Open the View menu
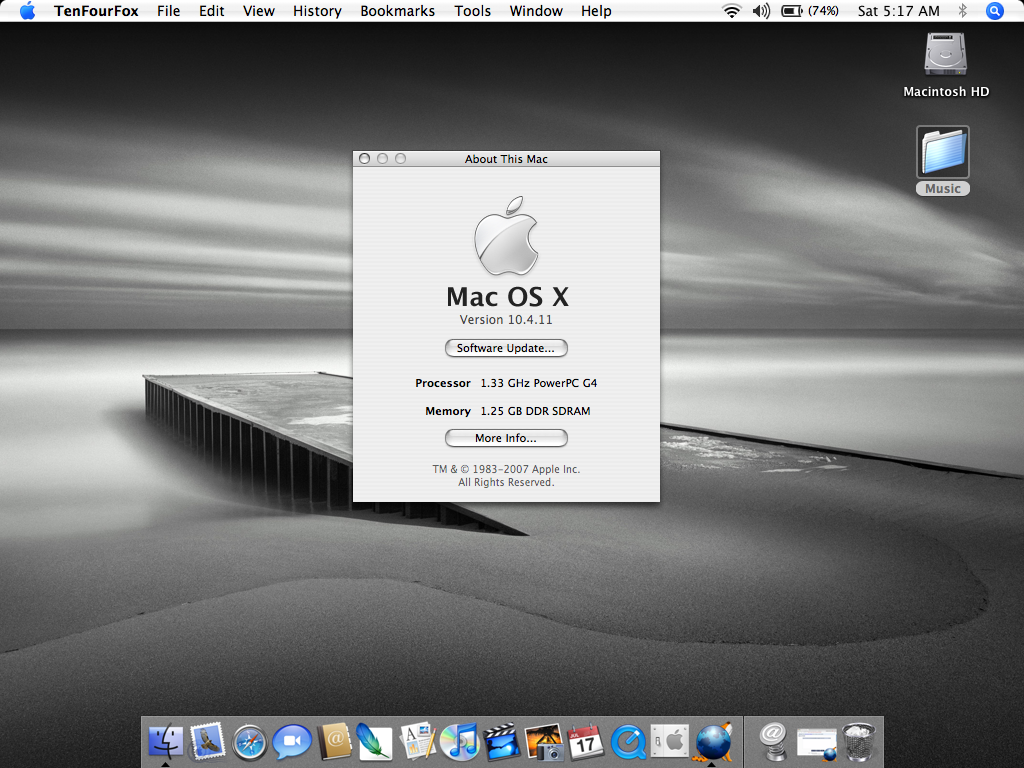Viewport: 1024px width, 768px height. point(259,11)
